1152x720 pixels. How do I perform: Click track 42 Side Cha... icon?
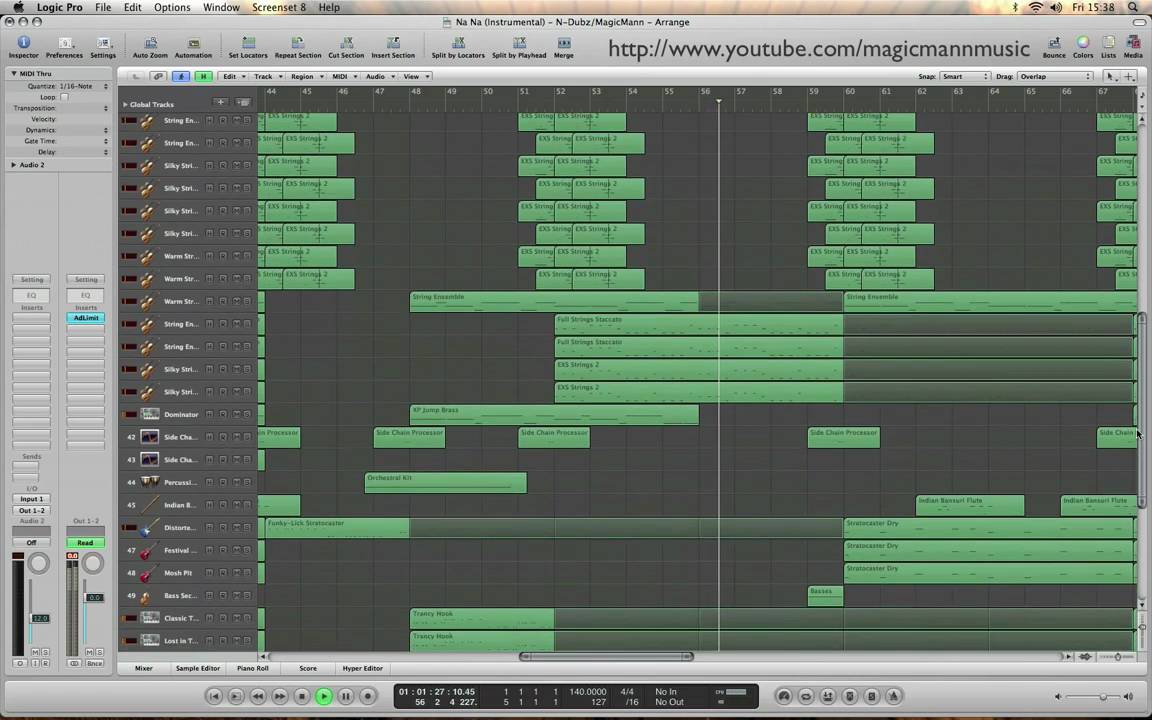pos(150,437)
